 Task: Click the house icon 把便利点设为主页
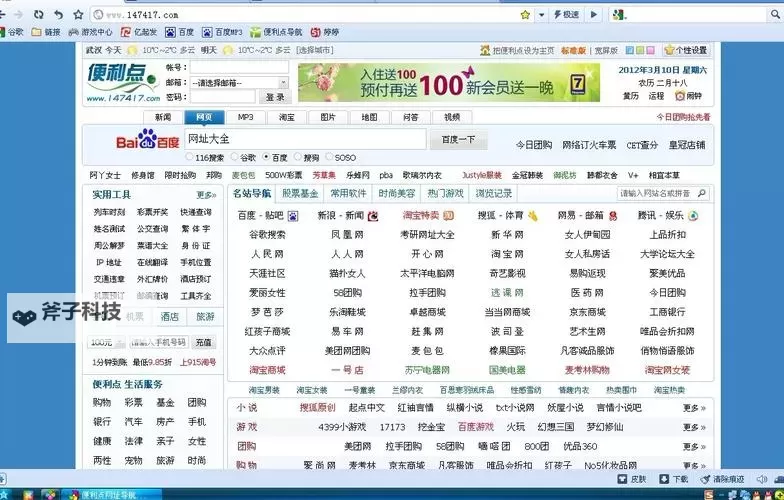[484, 50]
